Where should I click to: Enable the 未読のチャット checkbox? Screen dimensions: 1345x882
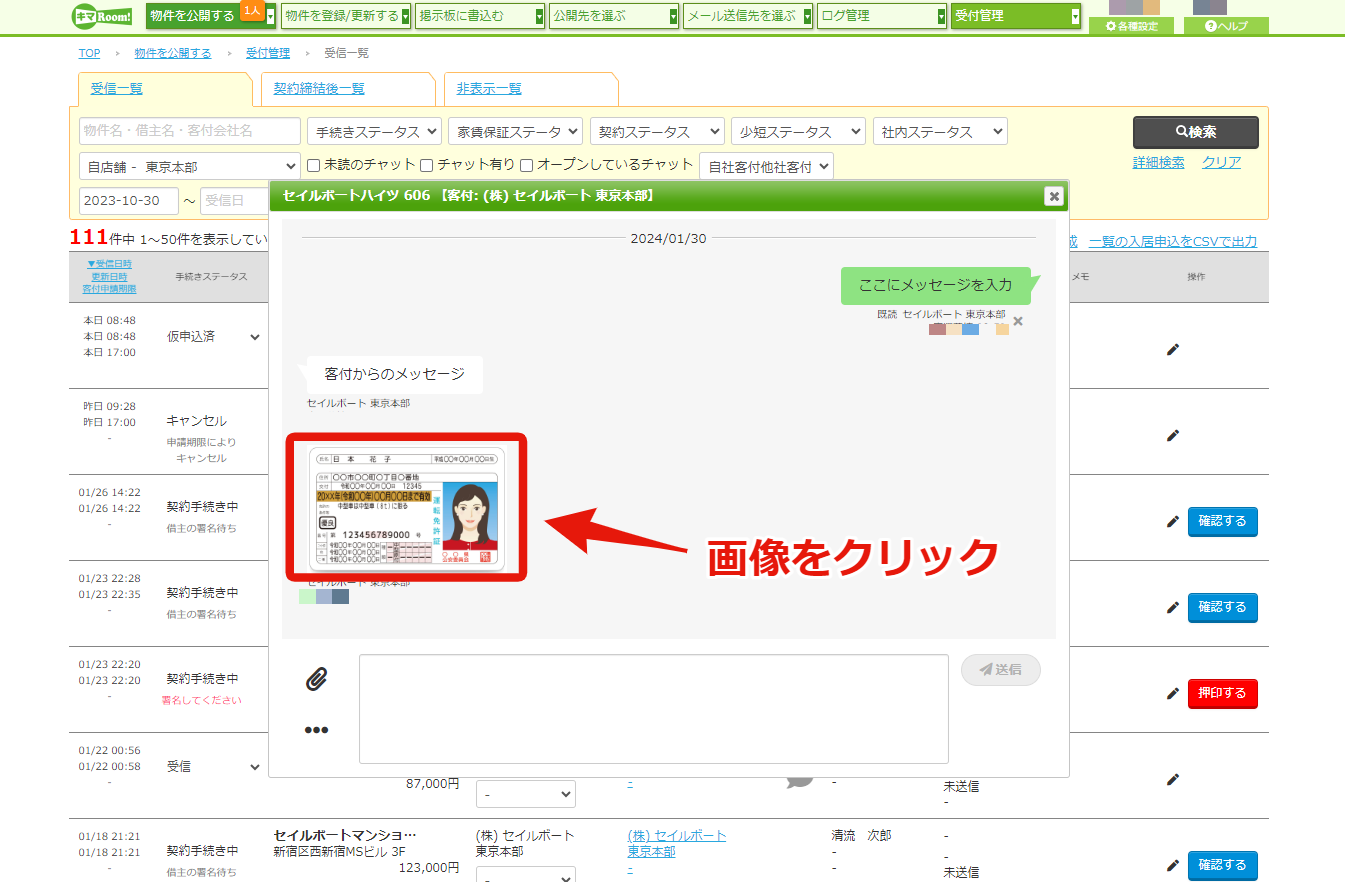tap(313, 165)
